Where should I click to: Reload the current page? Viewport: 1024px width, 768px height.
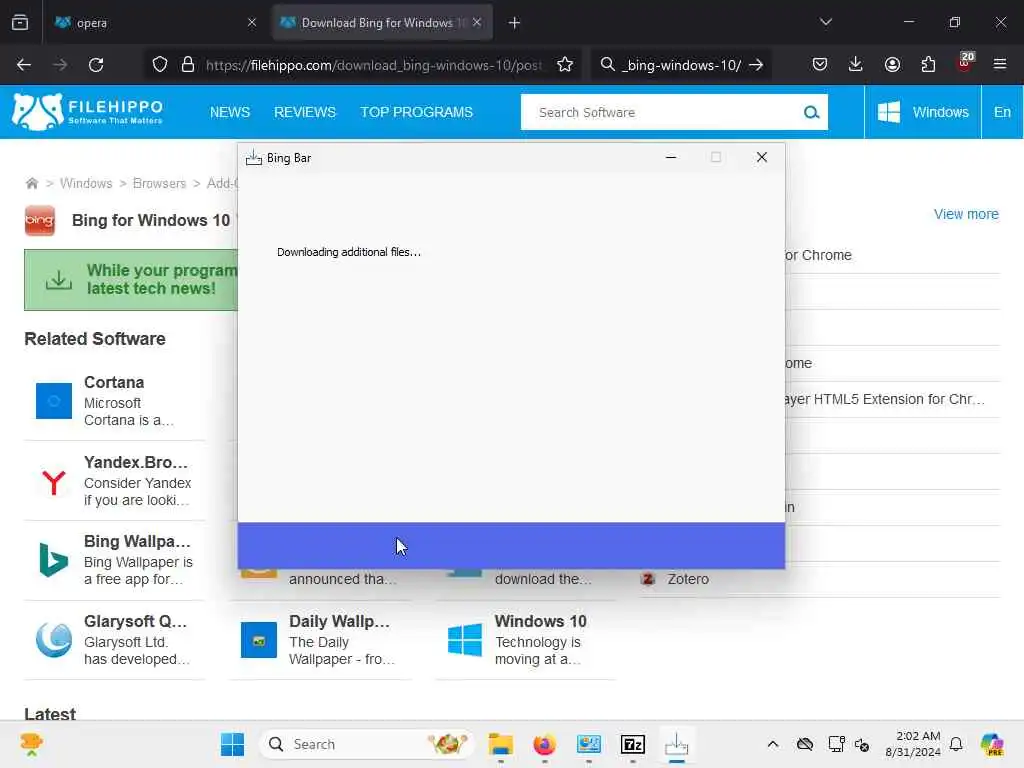[96, 65]
